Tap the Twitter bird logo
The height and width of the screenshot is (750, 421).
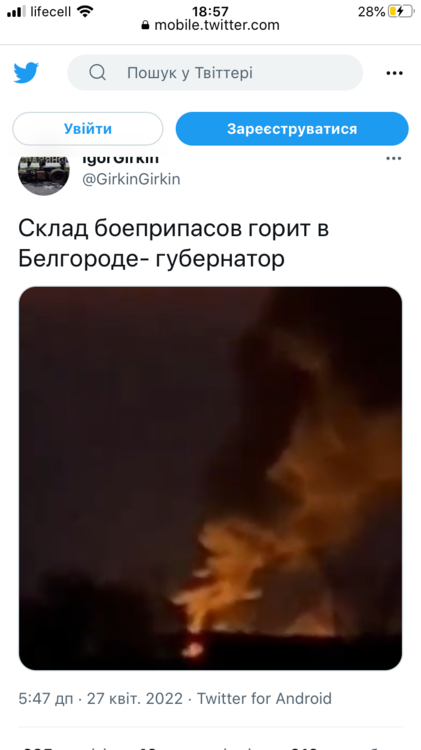point(26,73)
